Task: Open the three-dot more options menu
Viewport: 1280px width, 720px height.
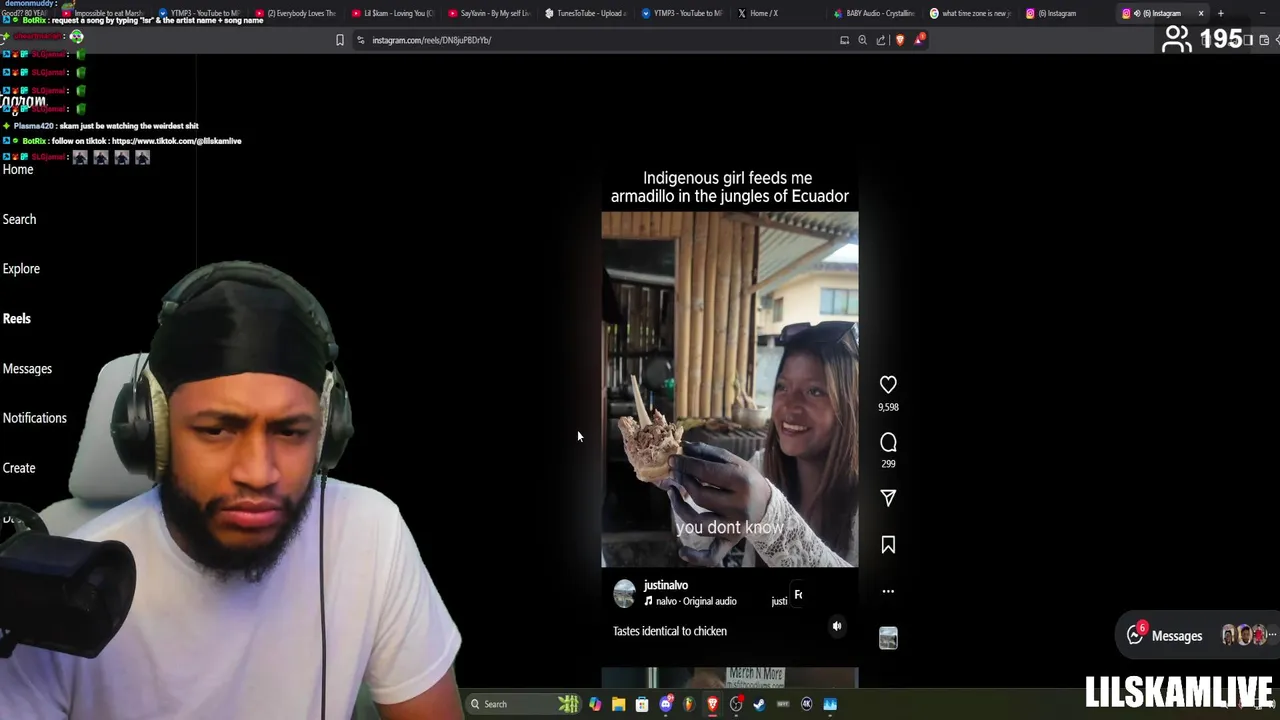Action: (x=888, y=591)
